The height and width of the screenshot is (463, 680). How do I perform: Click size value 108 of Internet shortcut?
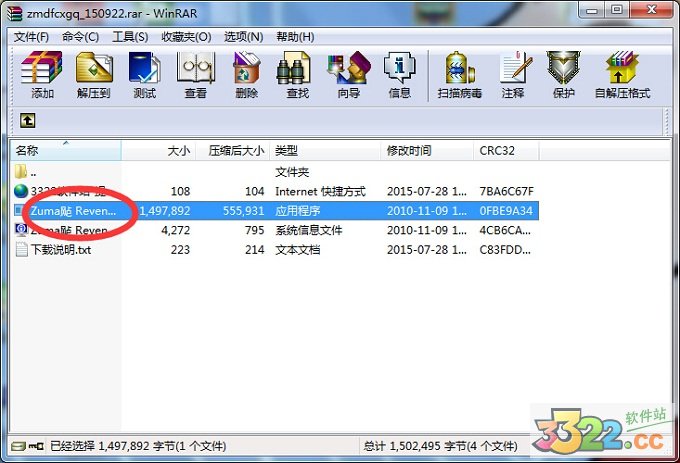pyautogui.click(x=180, y=191)
